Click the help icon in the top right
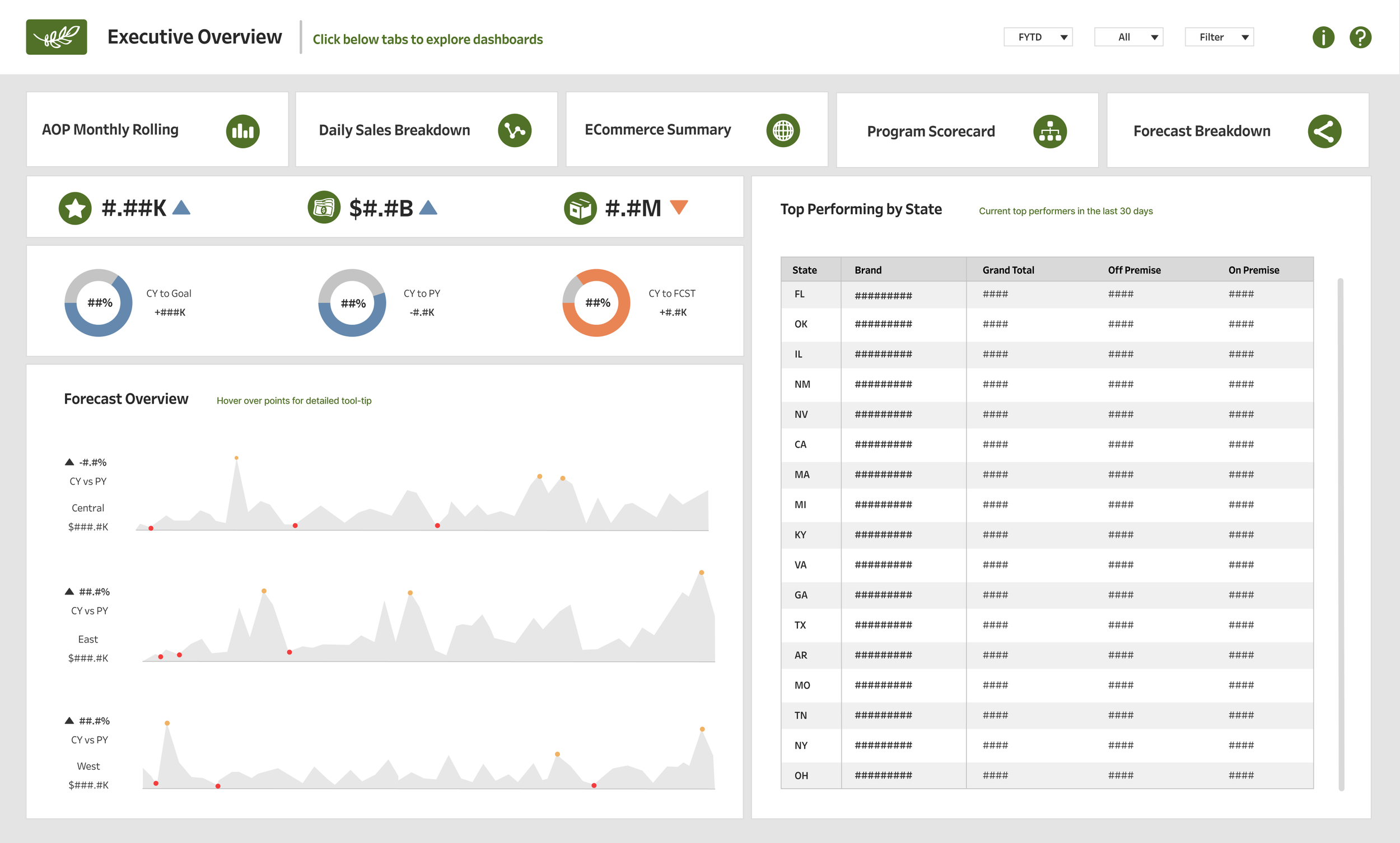Viewport: 1400px width, 843px height. pyautogui.click(x=1361, y=36)
